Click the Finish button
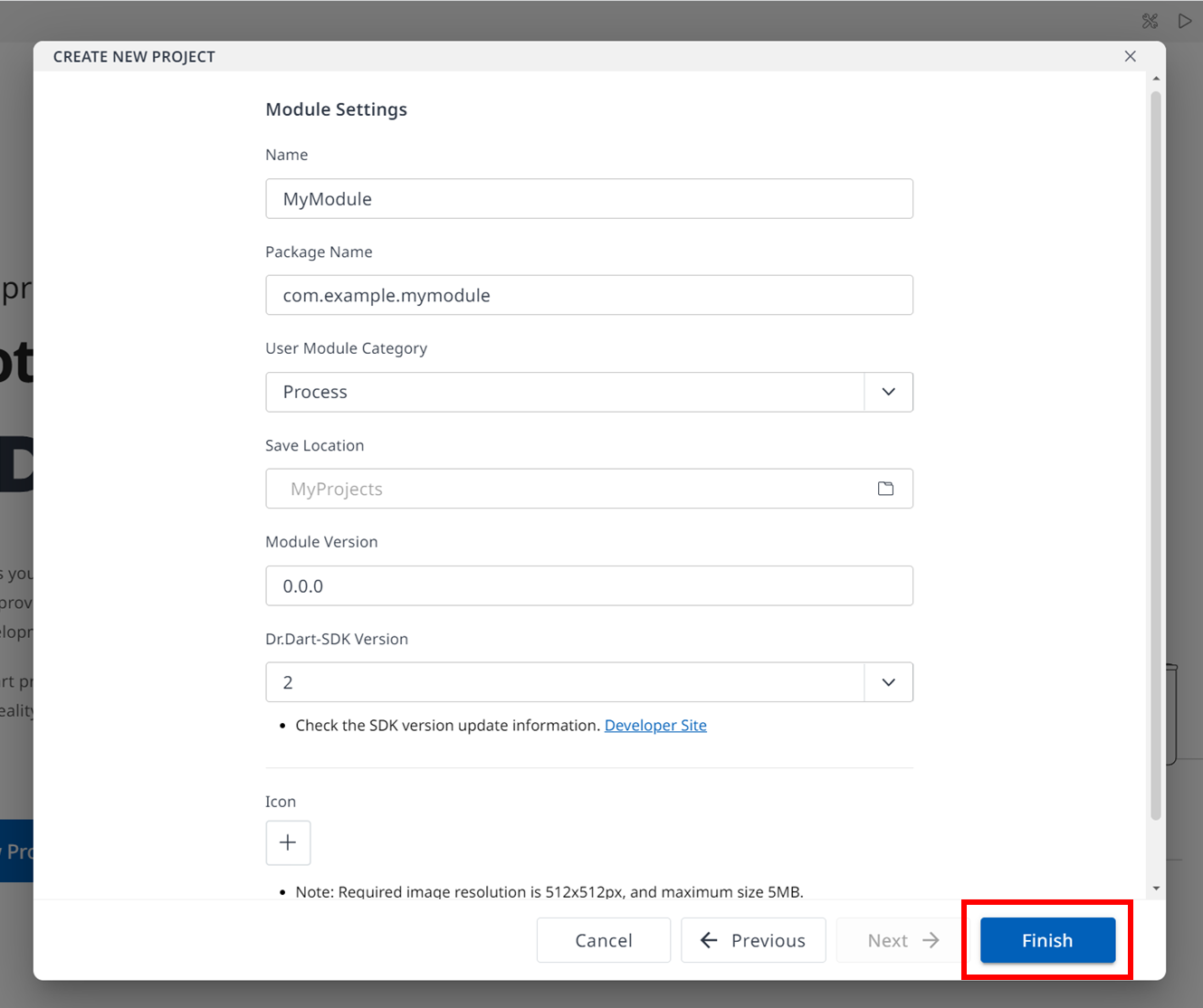The image size is (1203, 1008). click(1047, 940)
